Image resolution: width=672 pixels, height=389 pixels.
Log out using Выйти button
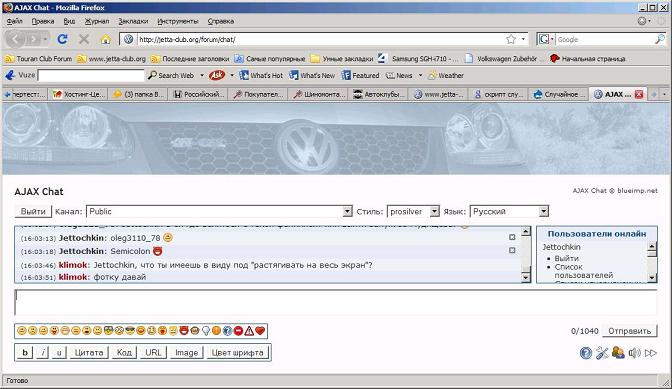[x=33, y=212]
